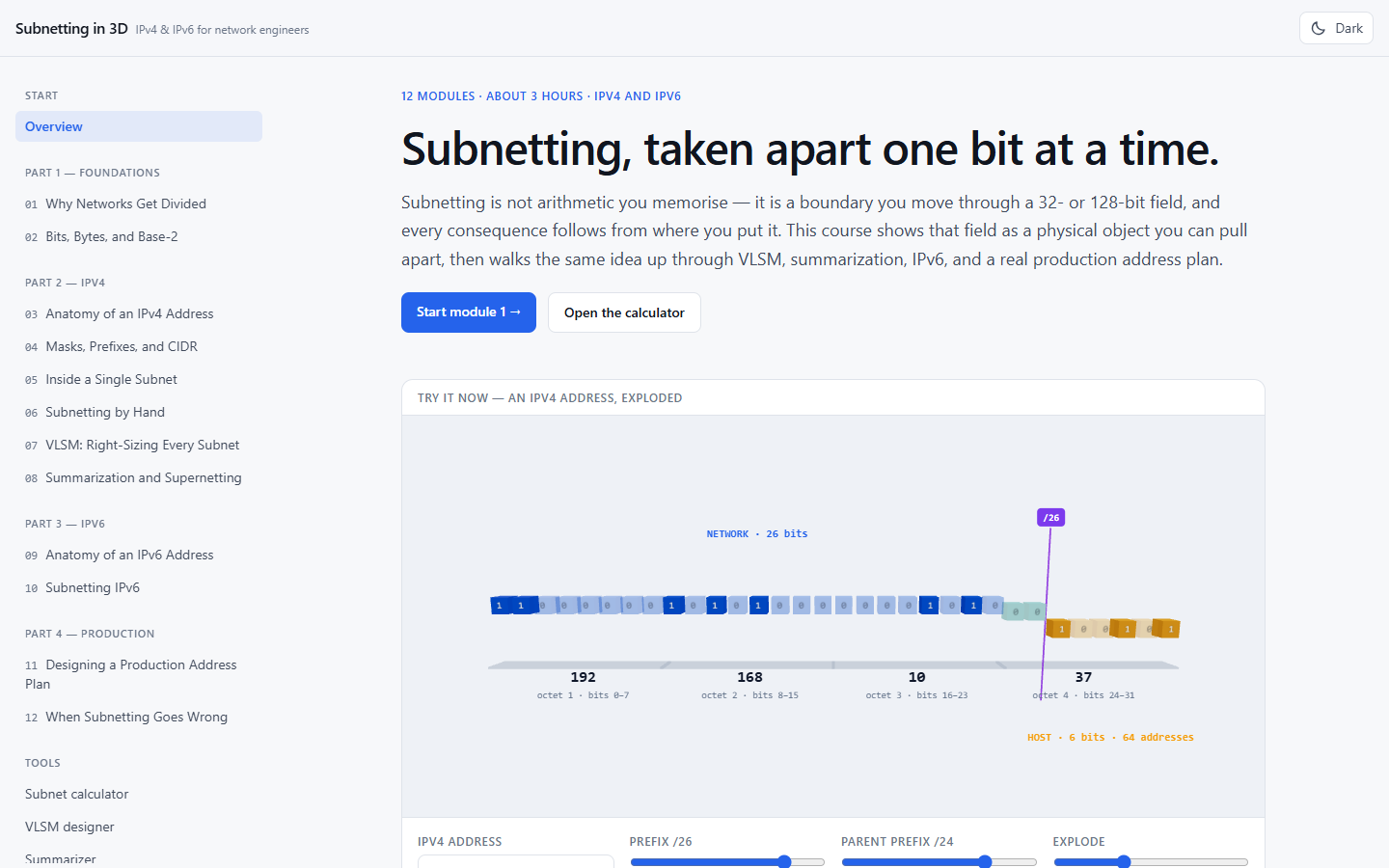Click the IPv4 address input field
Screen dimensions: 1389x868
[x=516, y=861]
